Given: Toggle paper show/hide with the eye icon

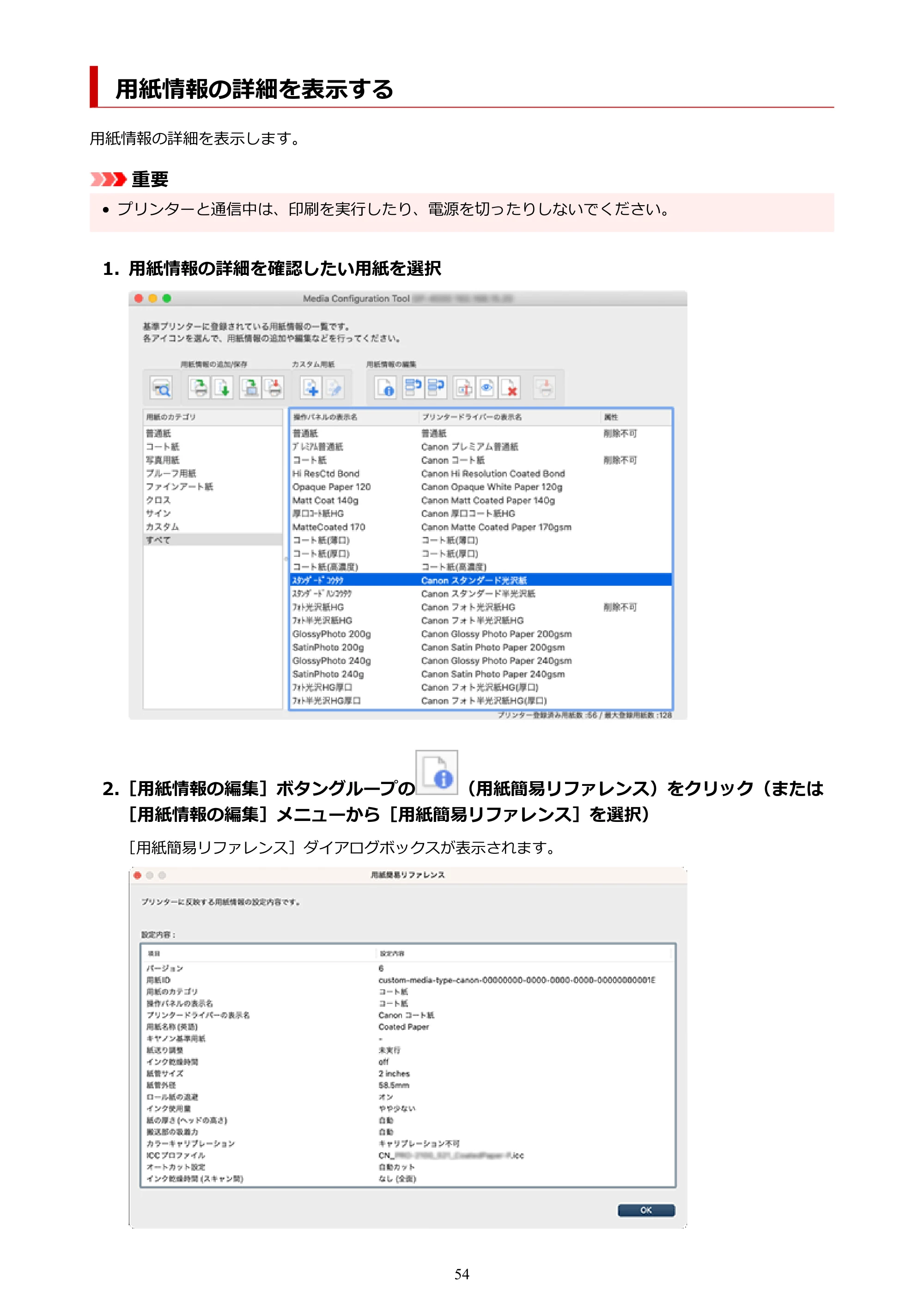Looking at the screenshot, I should [487, 388].
